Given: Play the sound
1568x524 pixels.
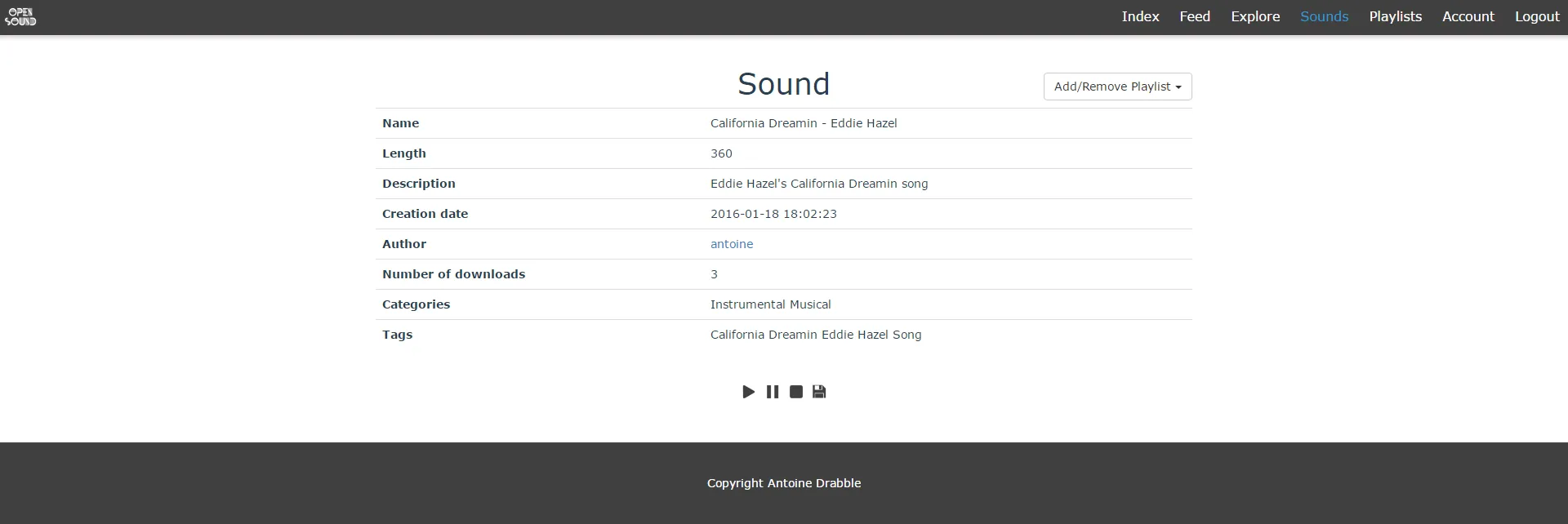Looking at the screenshot, I should 748,392.
